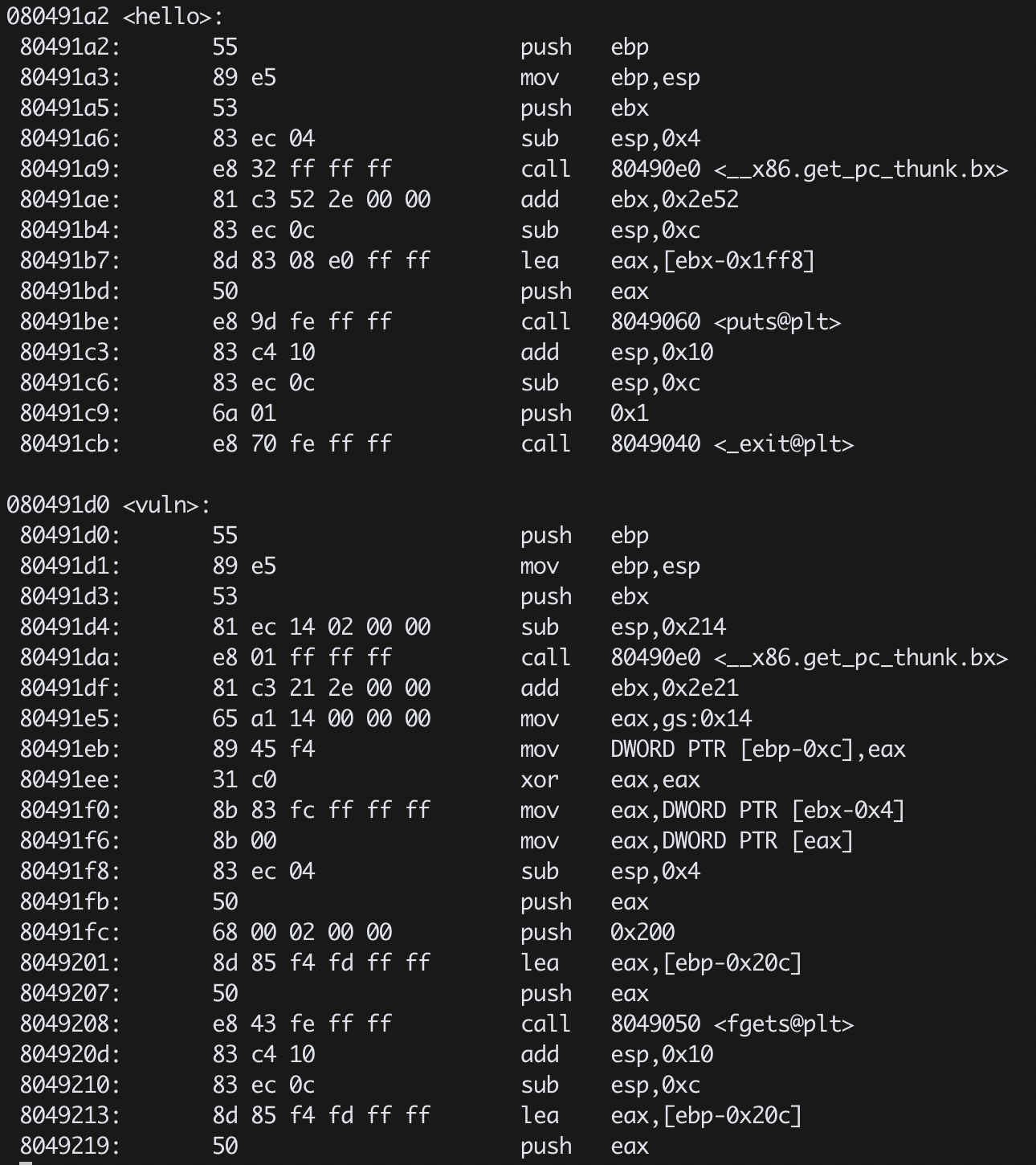Click the call to _exit@plt
Image resolution: width=1036 pixels, height=1165 pixels.
click(687, 444)
